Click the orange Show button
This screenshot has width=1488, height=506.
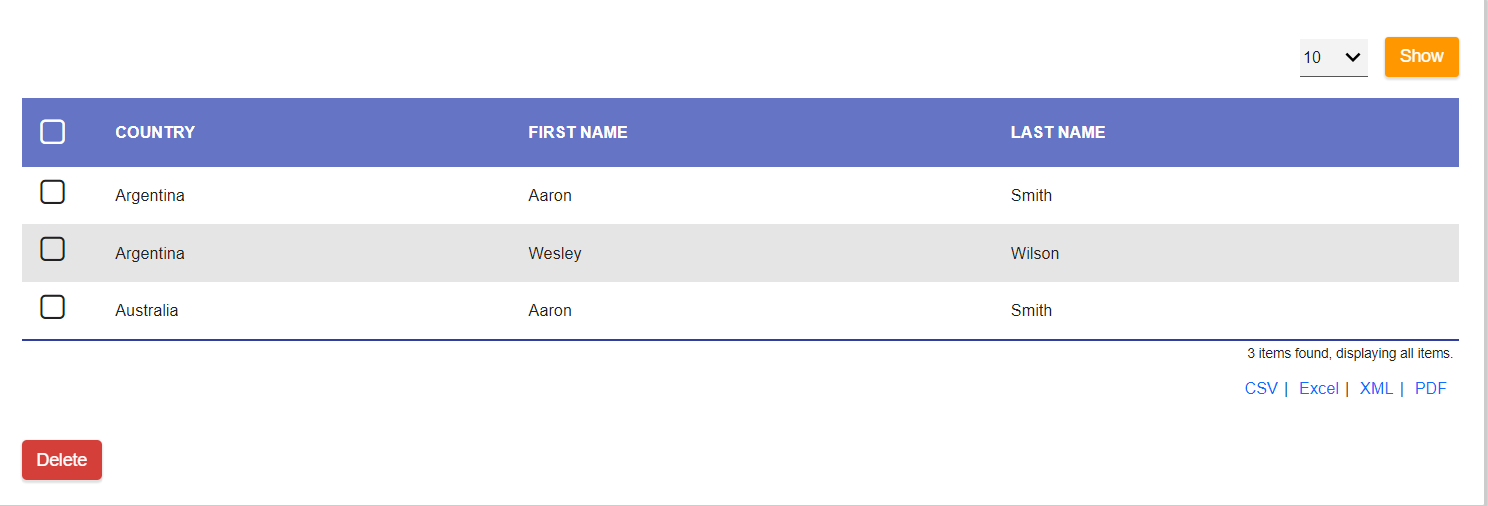point(1421,56)
